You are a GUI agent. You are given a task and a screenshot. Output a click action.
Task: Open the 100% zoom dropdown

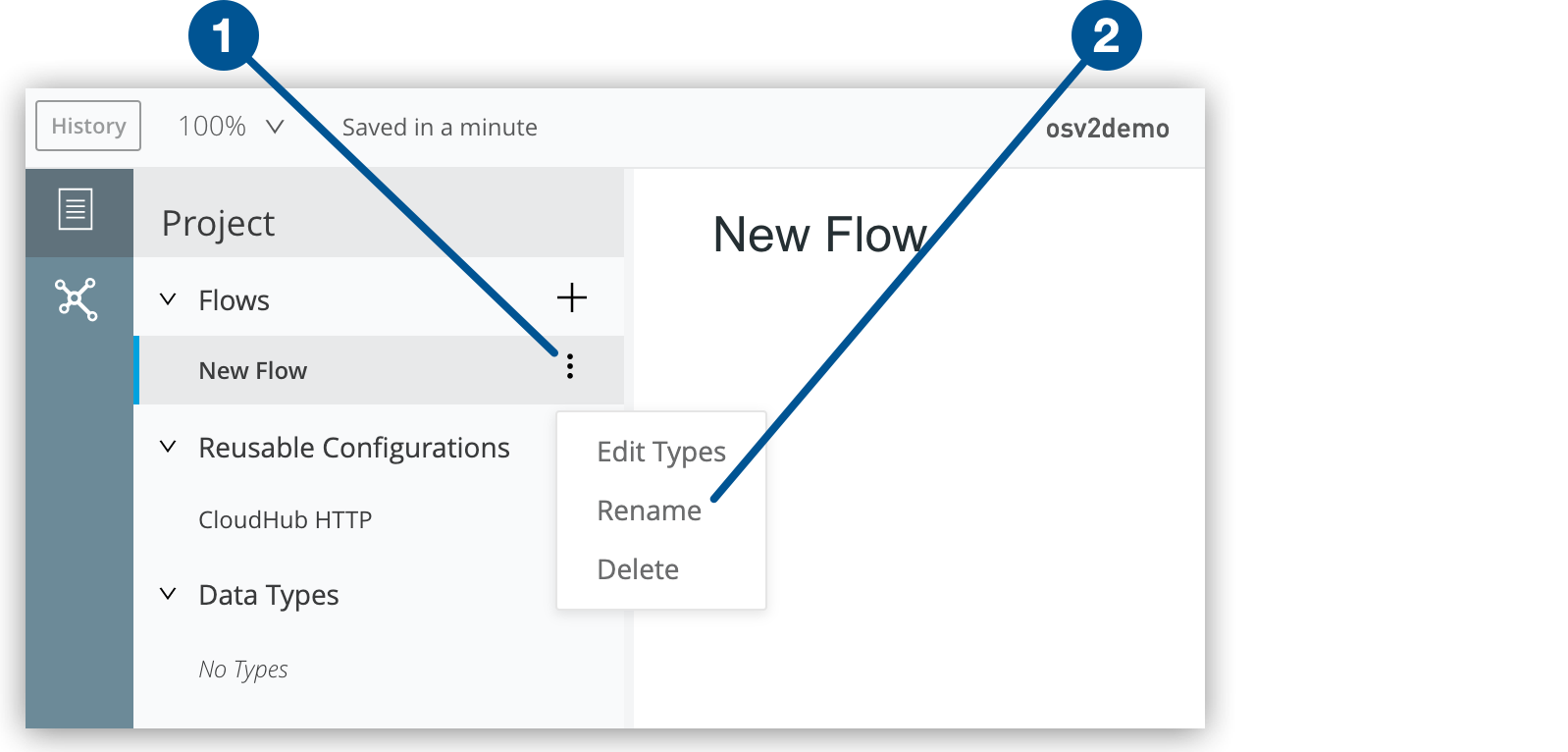coord(232,127)
